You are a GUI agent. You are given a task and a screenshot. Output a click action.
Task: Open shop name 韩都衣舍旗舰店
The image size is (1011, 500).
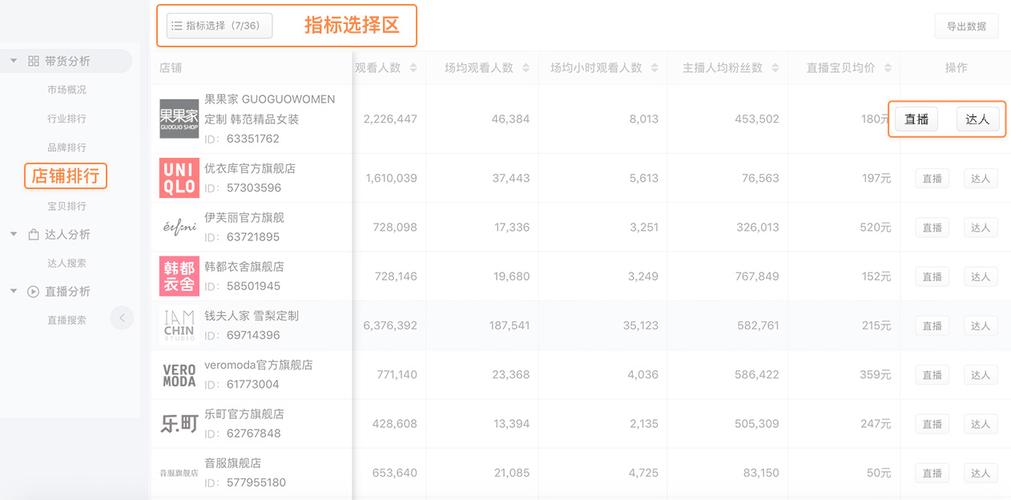244,266
